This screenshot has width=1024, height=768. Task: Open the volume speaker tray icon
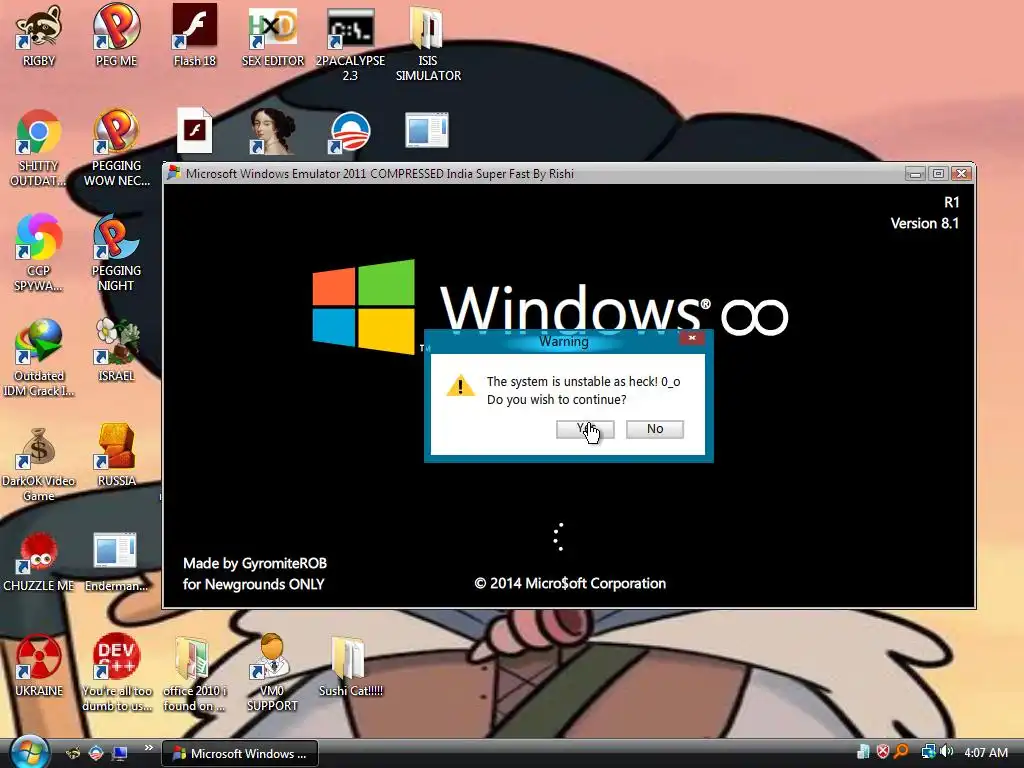(x=946, y=752)
